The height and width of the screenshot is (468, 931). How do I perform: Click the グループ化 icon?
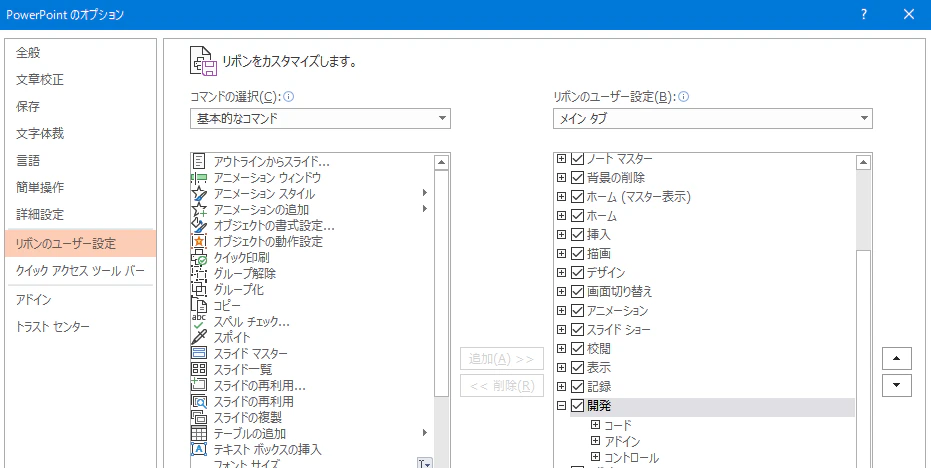(x=200, y=290)
